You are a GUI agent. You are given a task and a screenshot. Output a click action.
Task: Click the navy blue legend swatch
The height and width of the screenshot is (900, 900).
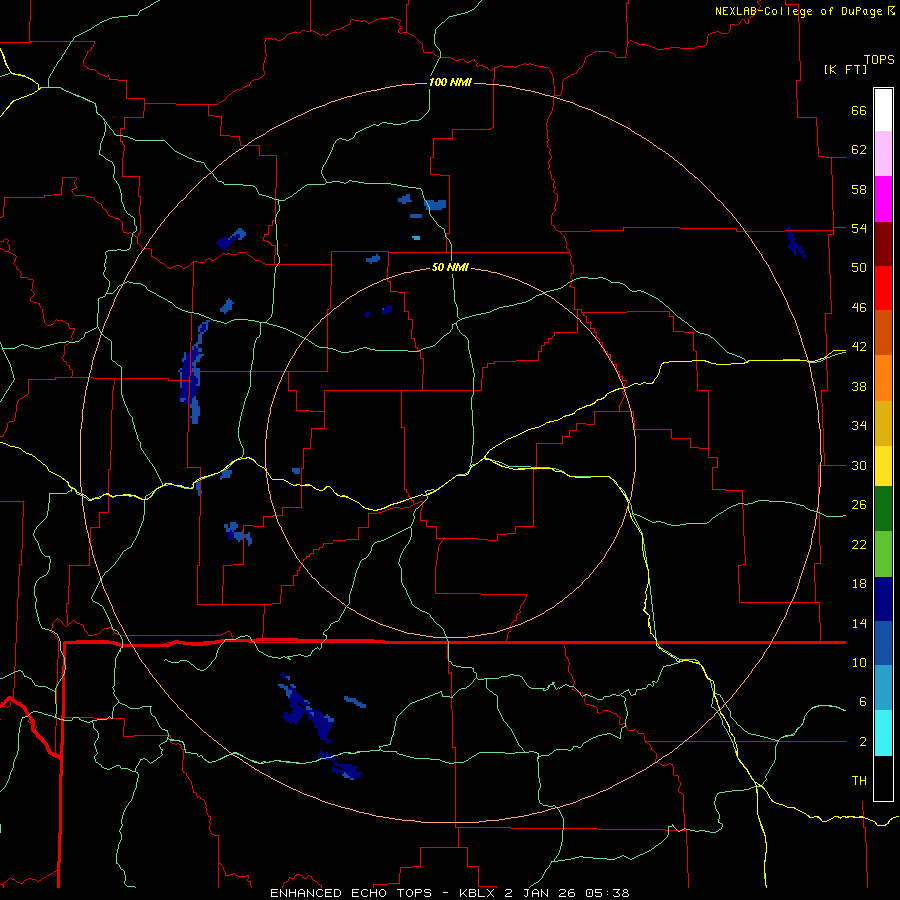(883, 599)
